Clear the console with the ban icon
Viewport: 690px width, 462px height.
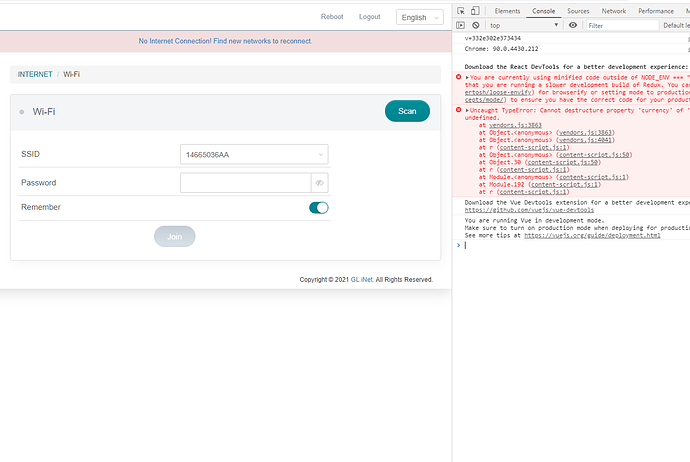pos(477,25)
